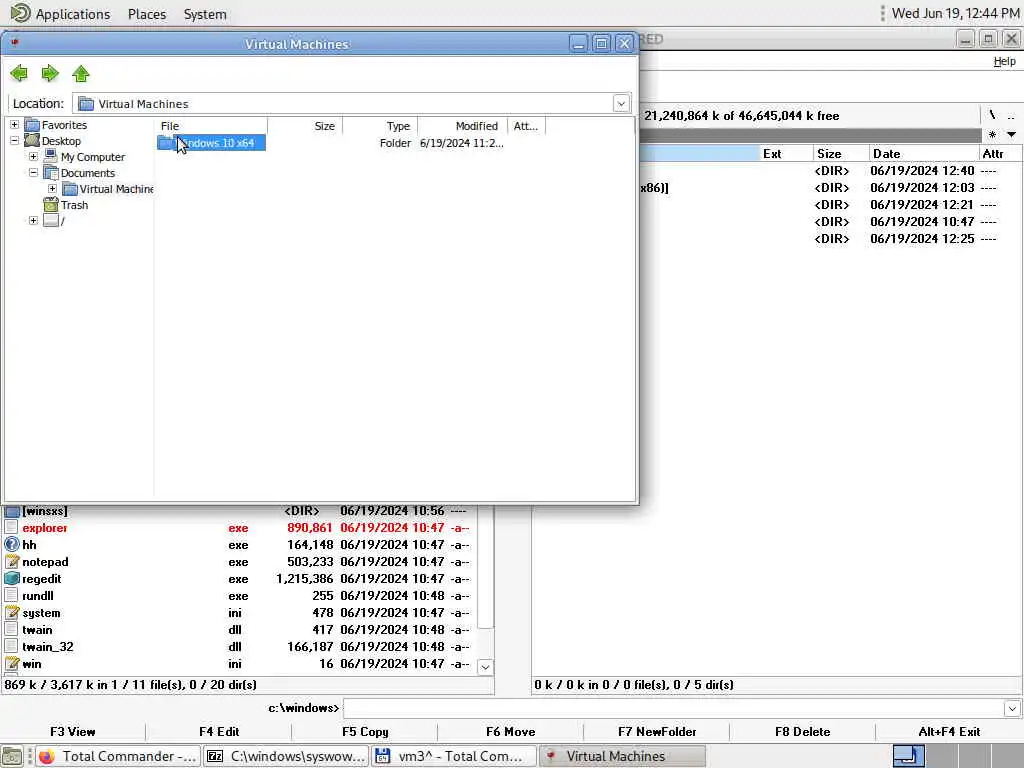Go forward with the green right arrow
This screenshot has width=1024, height=768.
(x=50, y=73)
